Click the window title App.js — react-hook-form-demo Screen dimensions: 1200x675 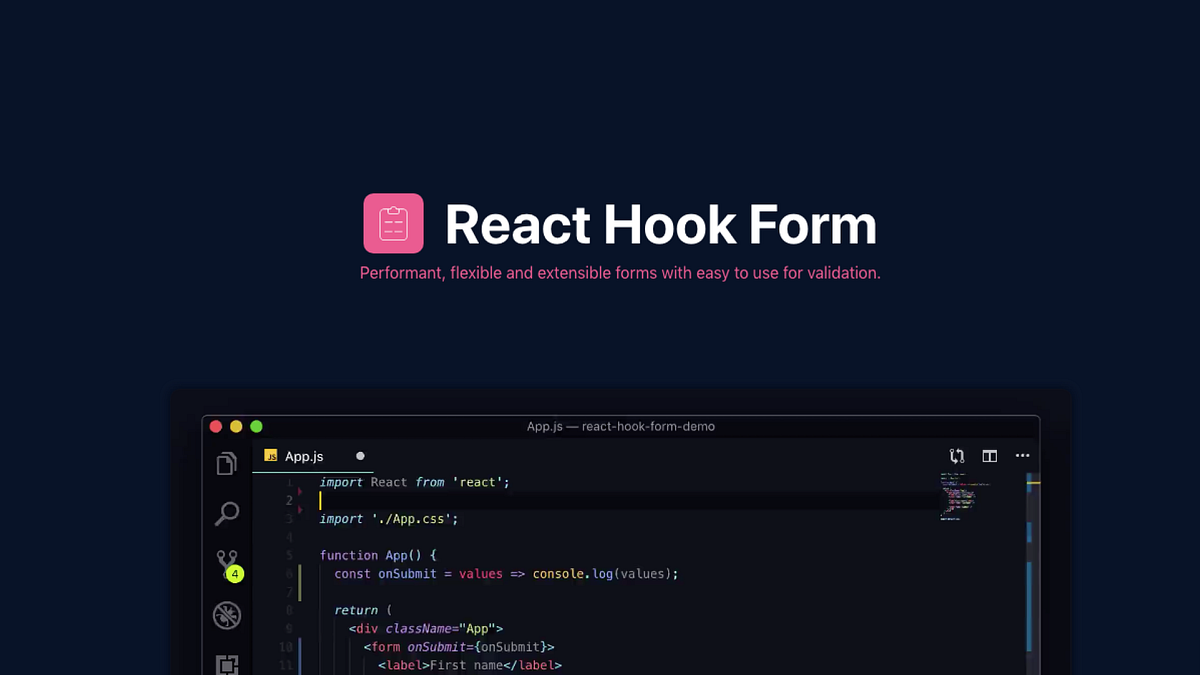click(620, 426)
